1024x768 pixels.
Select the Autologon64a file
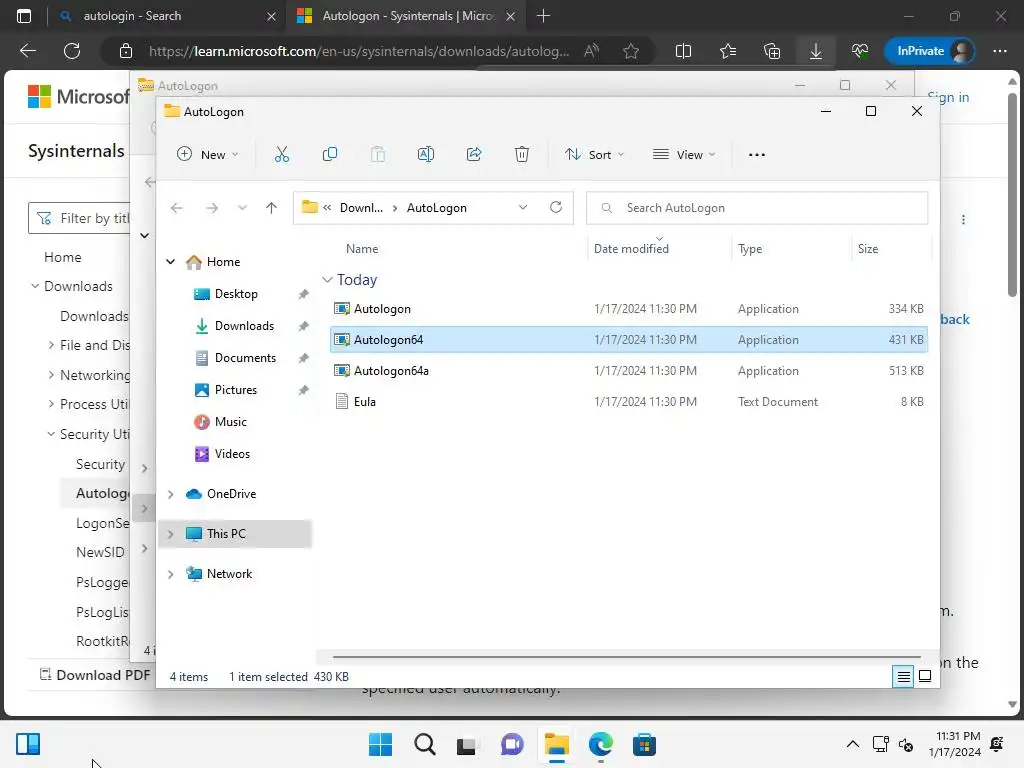(629, 371)
